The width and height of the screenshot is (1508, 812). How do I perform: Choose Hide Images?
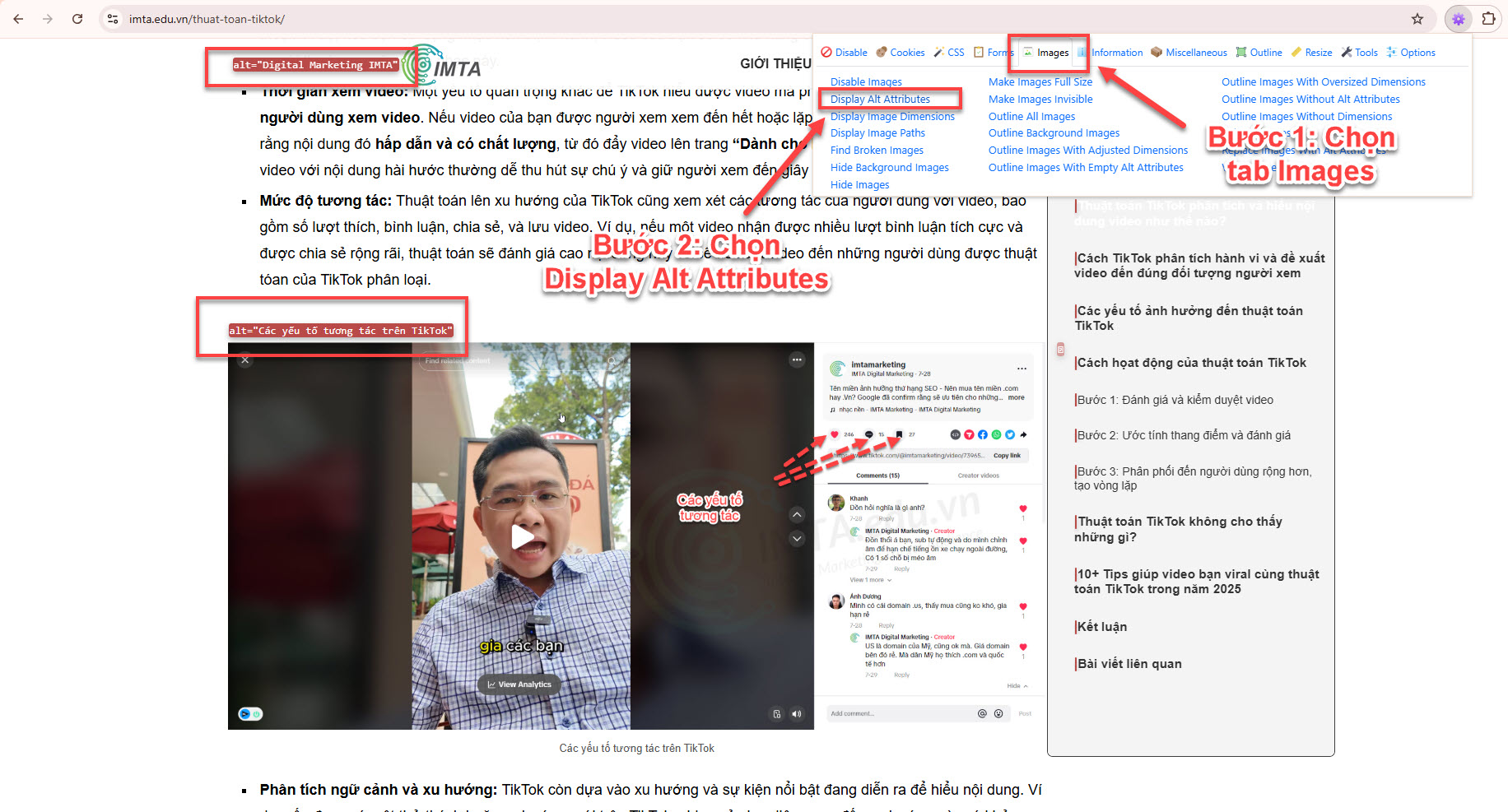(x=859, y=185)
